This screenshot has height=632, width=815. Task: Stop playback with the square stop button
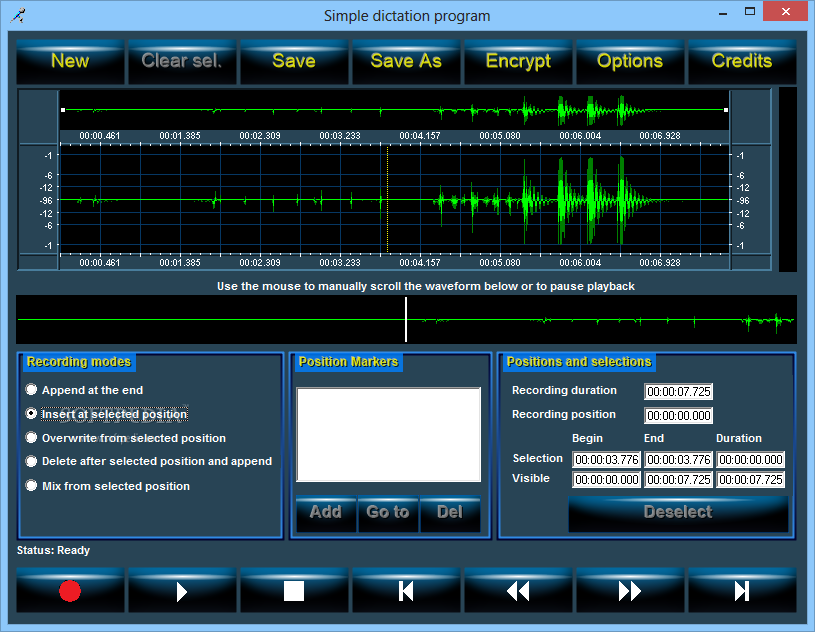(x=294, y=591)
